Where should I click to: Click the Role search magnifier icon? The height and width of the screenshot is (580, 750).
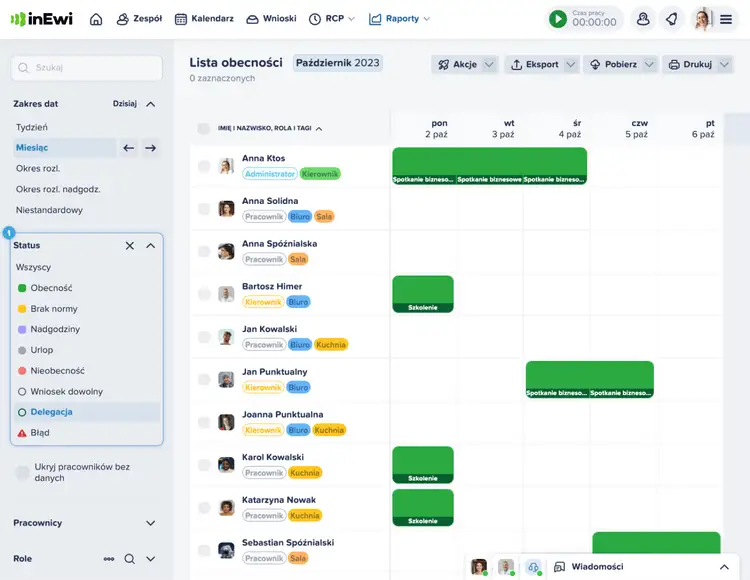tap(129, 559)
